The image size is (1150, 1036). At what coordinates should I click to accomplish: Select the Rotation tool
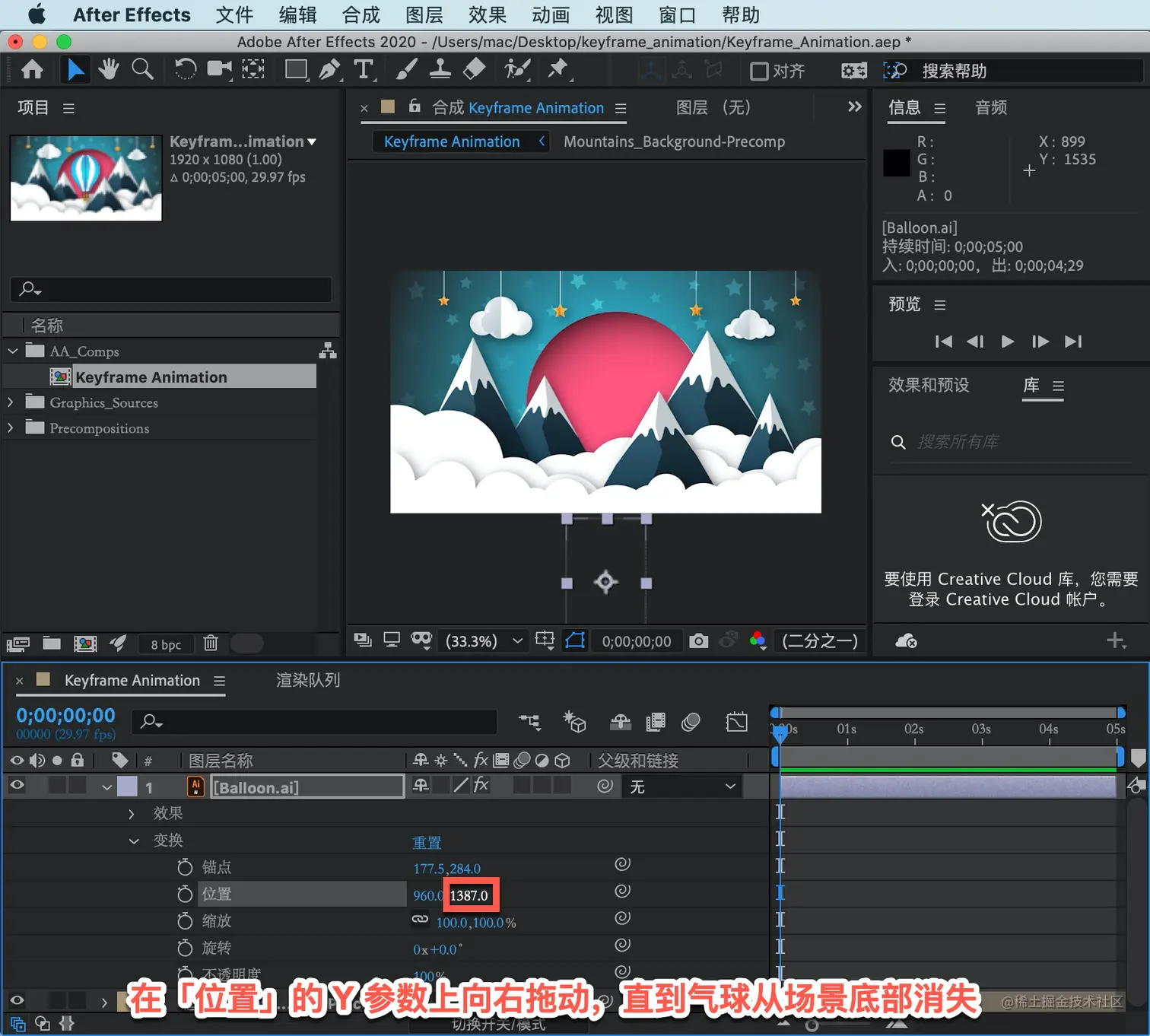tap(185, 70)
